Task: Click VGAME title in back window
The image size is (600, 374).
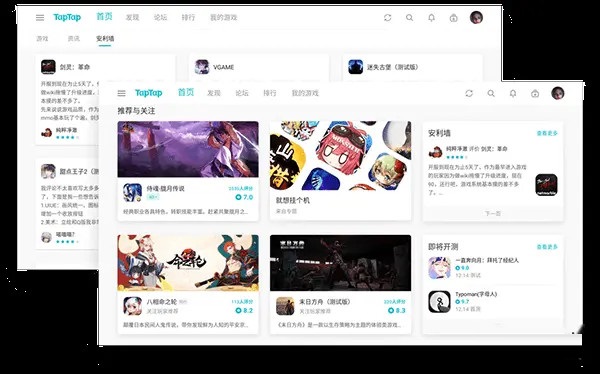Action: (x=223, y=67)
